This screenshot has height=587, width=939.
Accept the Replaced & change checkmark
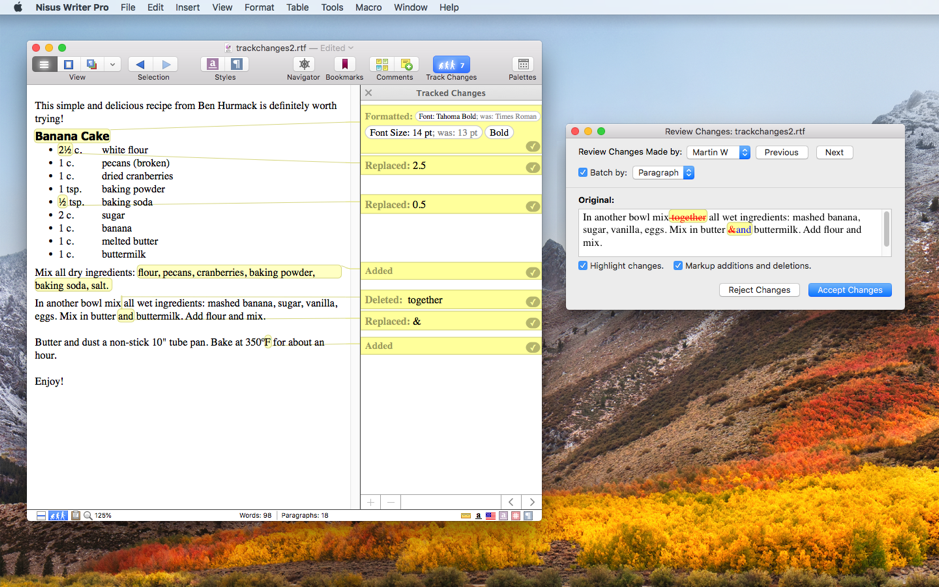pyautogui.click(x=532, y=323)
